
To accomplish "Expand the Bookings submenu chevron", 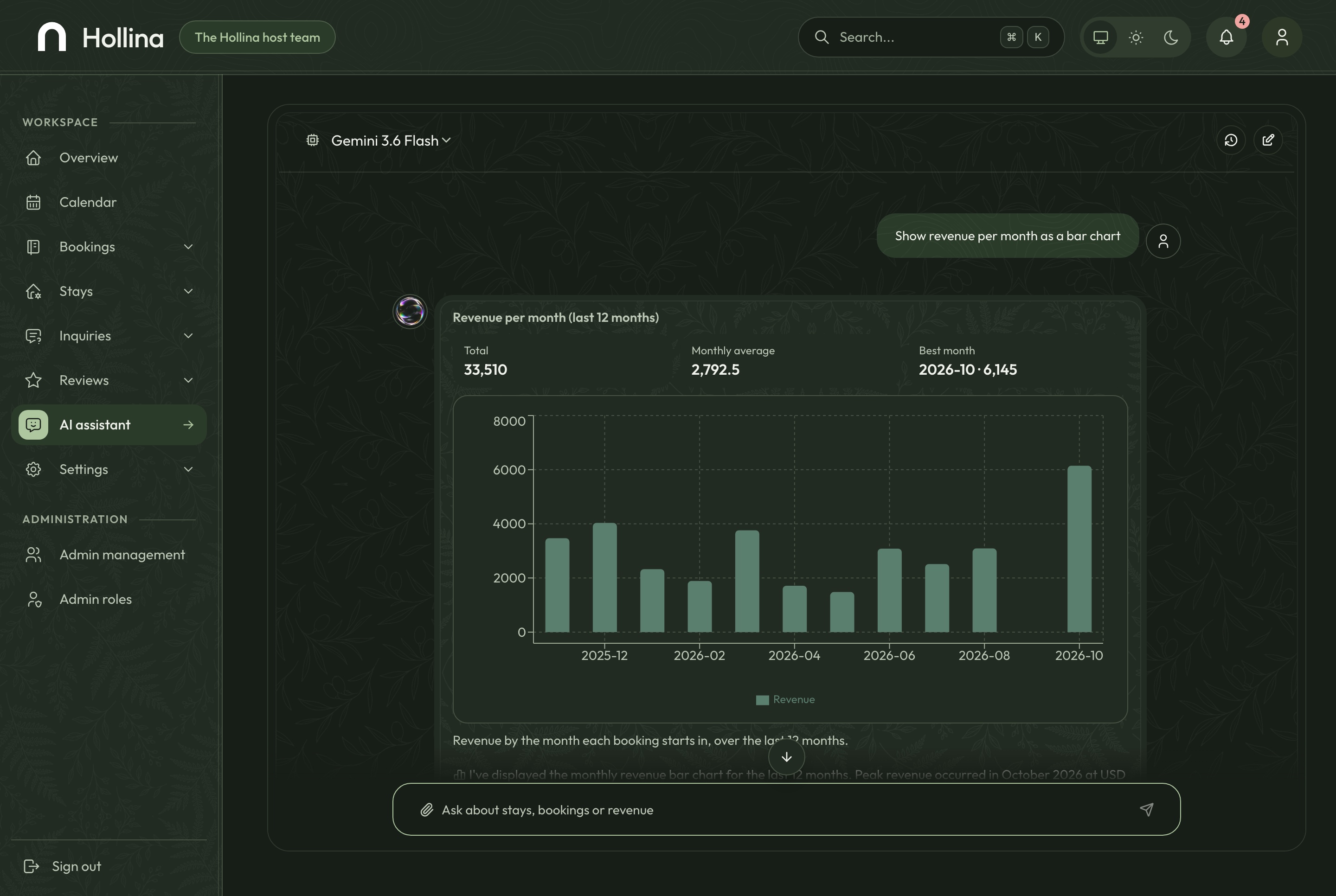I will [188, 246].
